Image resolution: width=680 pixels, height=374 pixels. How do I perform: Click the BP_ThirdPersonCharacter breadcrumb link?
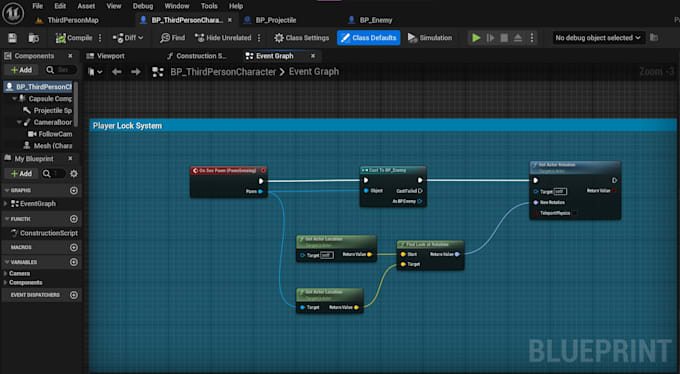(223, 72)
